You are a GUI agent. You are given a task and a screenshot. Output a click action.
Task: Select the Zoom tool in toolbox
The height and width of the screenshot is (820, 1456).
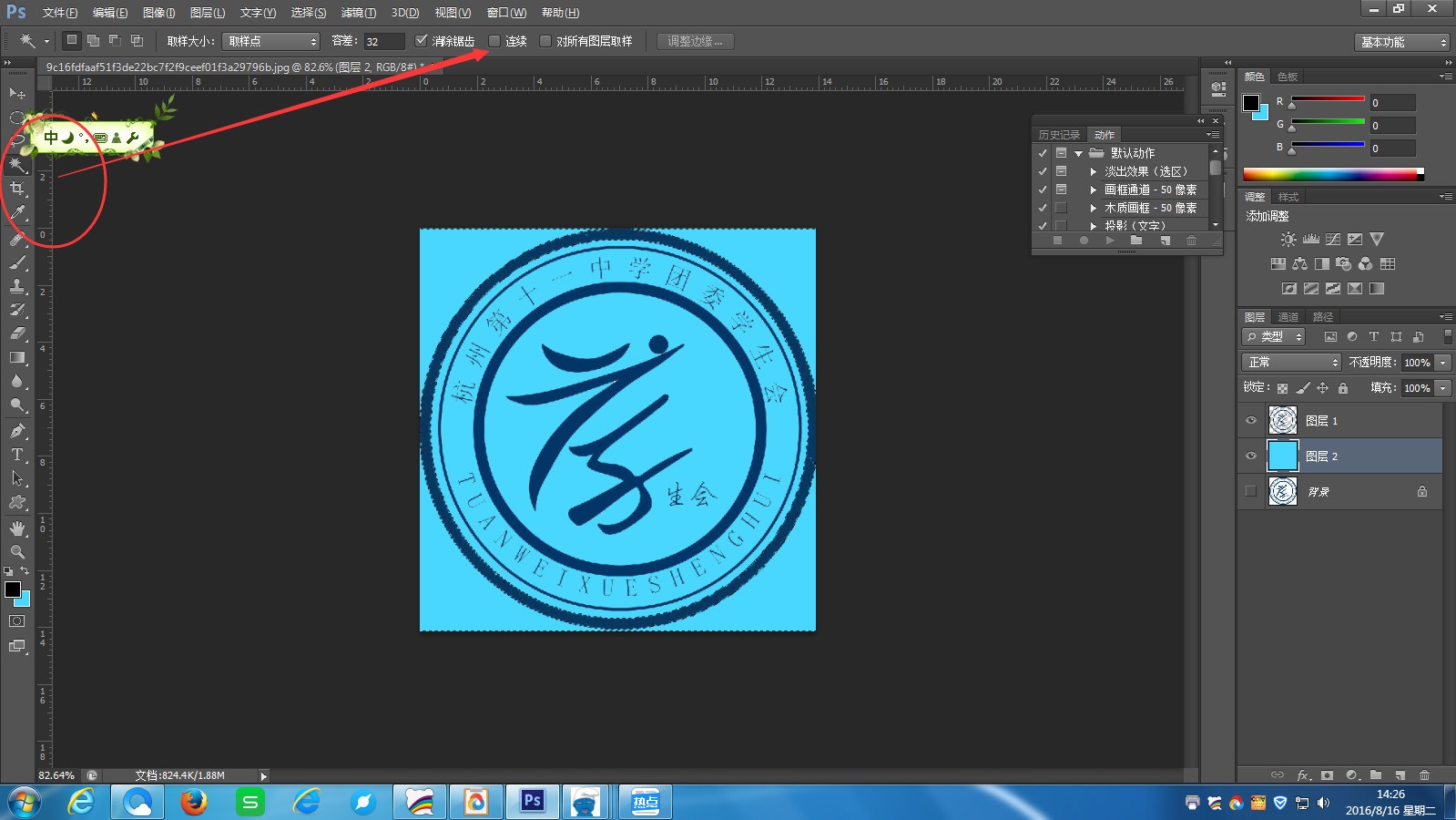coord(17,551)
